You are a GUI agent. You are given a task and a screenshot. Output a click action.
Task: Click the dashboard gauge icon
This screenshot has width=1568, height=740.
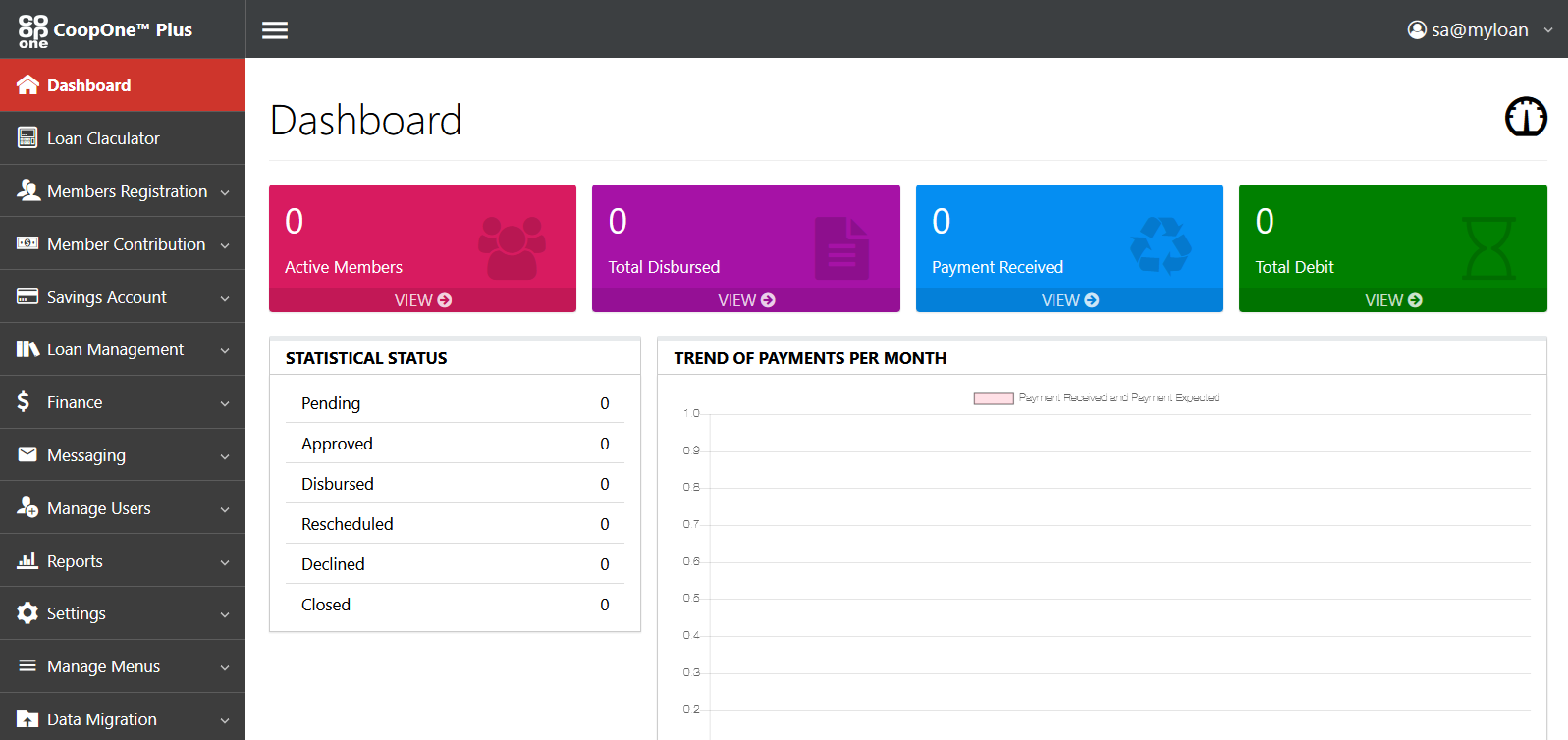tap(1526, 117)
